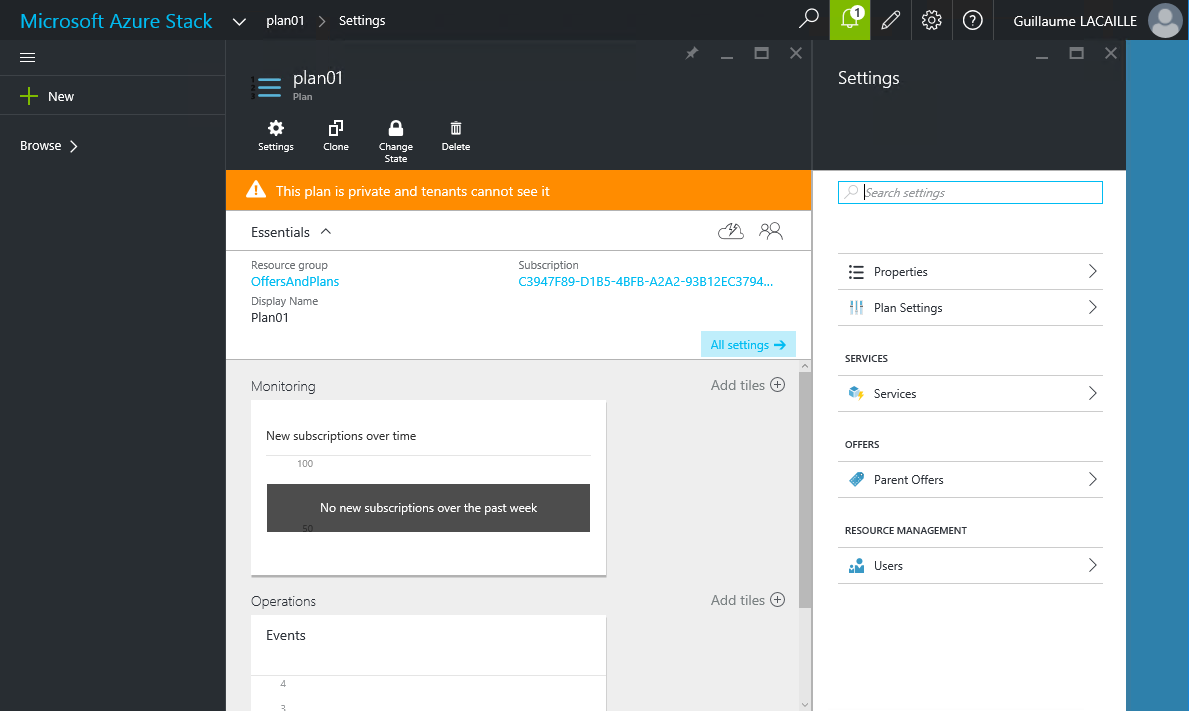The image size is (1189, 711).
Task: Click the Services cube icon
Action: [856, 393]
